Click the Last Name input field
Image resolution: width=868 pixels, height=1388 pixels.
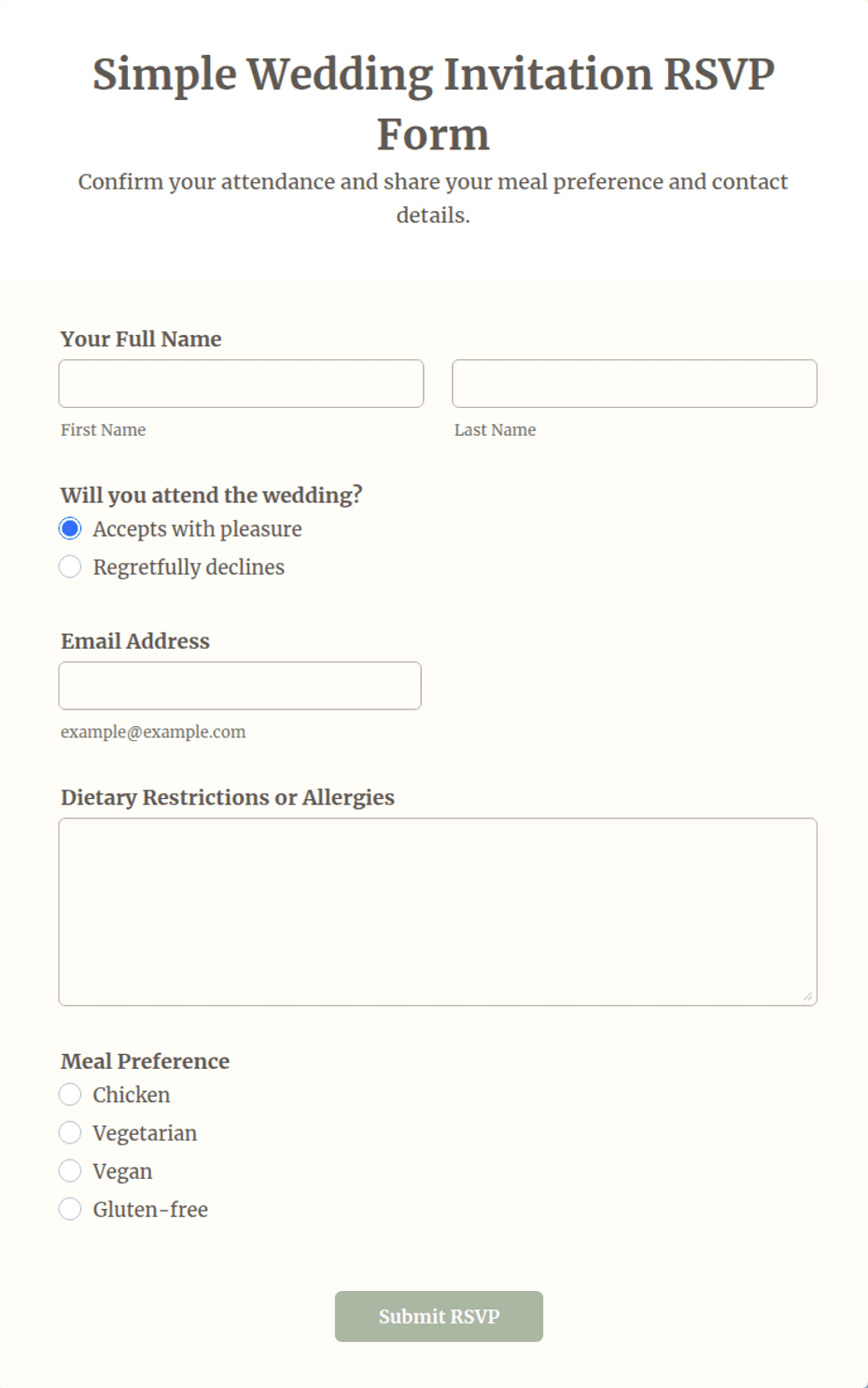(635, 384)
